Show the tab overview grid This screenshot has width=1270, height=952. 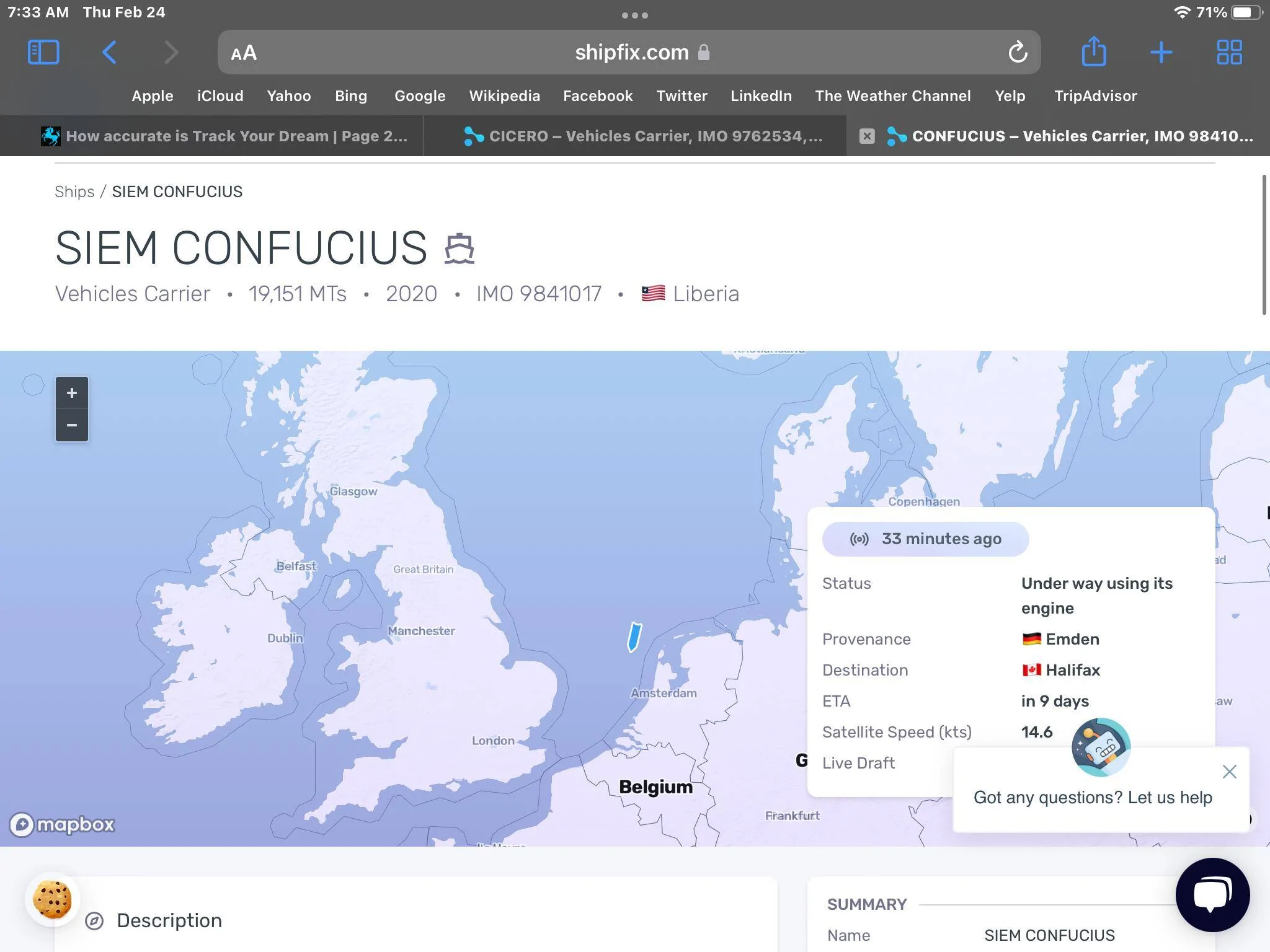click(x=1229, y=53)
